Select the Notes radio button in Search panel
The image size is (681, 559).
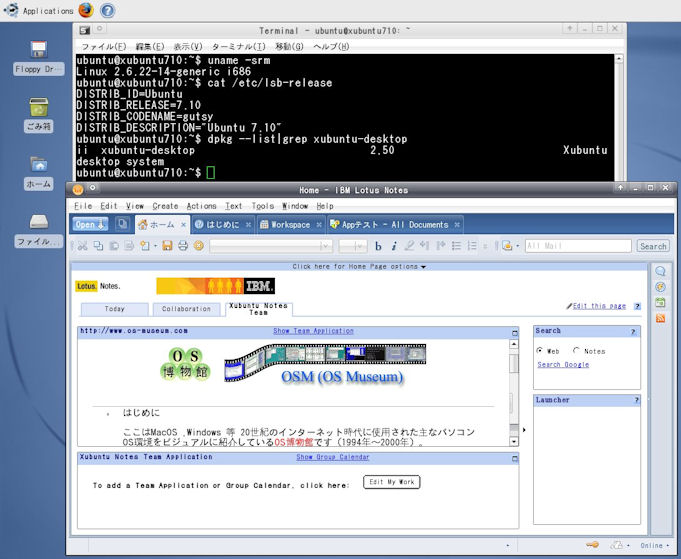576,350
